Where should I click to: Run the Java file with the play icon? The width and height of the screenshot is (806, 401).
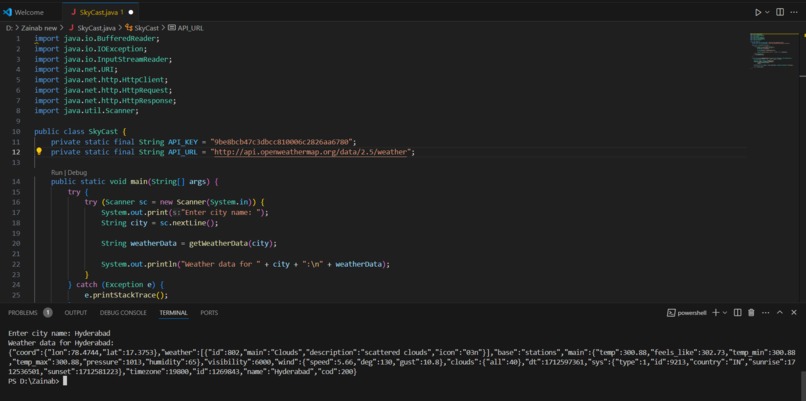coord(758,12)
